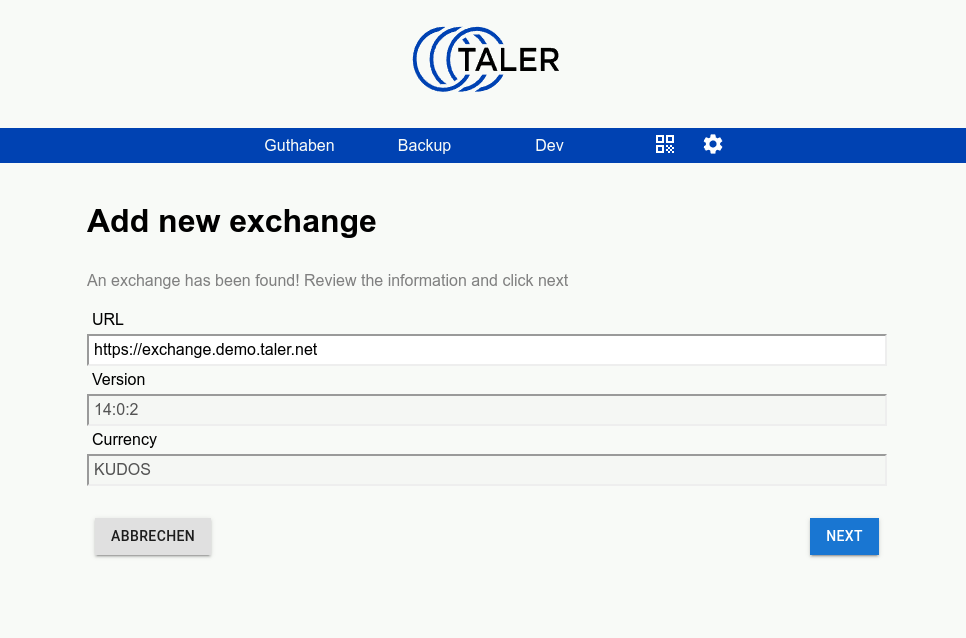Viewport: 966px width, 638px height.
Task: Cancel with the ABBRECHEN button
Action: coord(153,536)
